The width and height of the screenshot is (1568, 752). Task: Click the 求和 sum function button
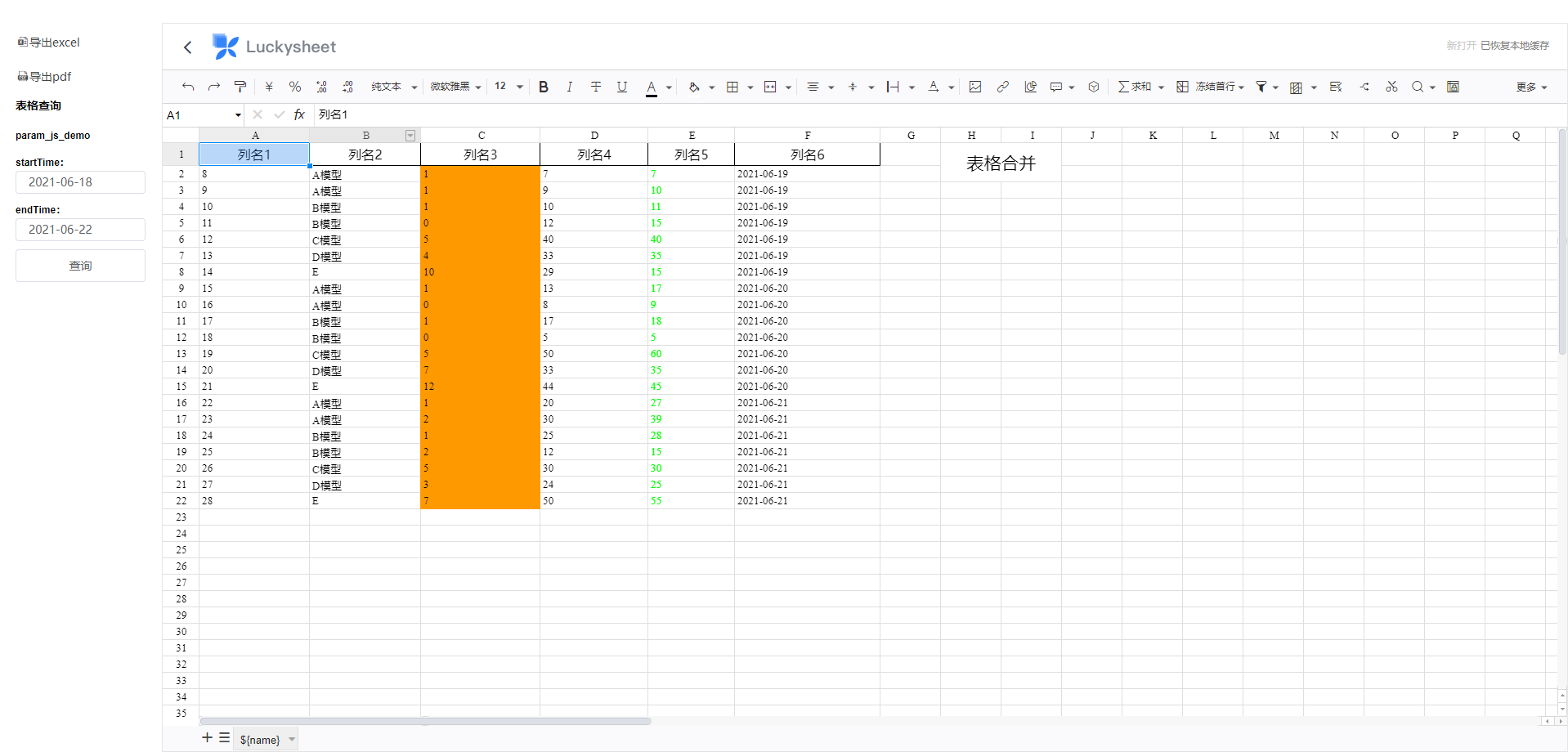click(1135, 87)
